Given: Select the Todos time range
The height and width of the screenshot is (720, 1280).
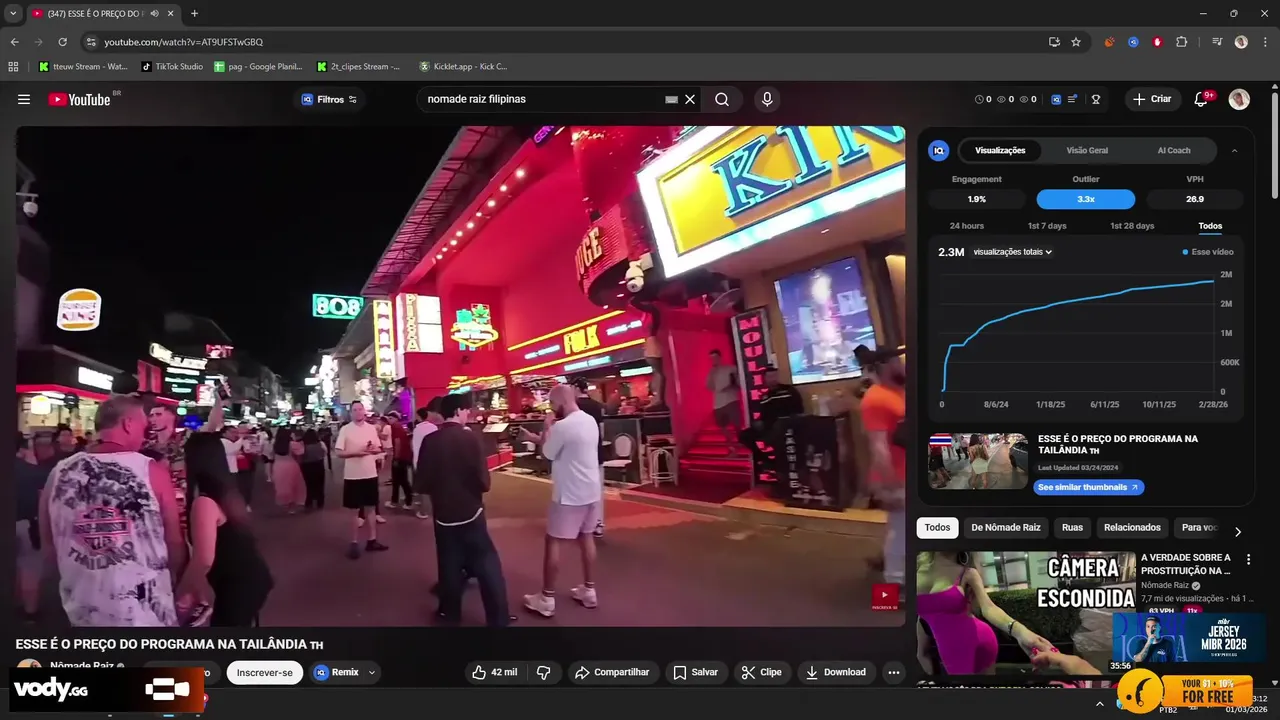Looking at the screenshot, I should pyautogui.click(x=1210, y=226).
